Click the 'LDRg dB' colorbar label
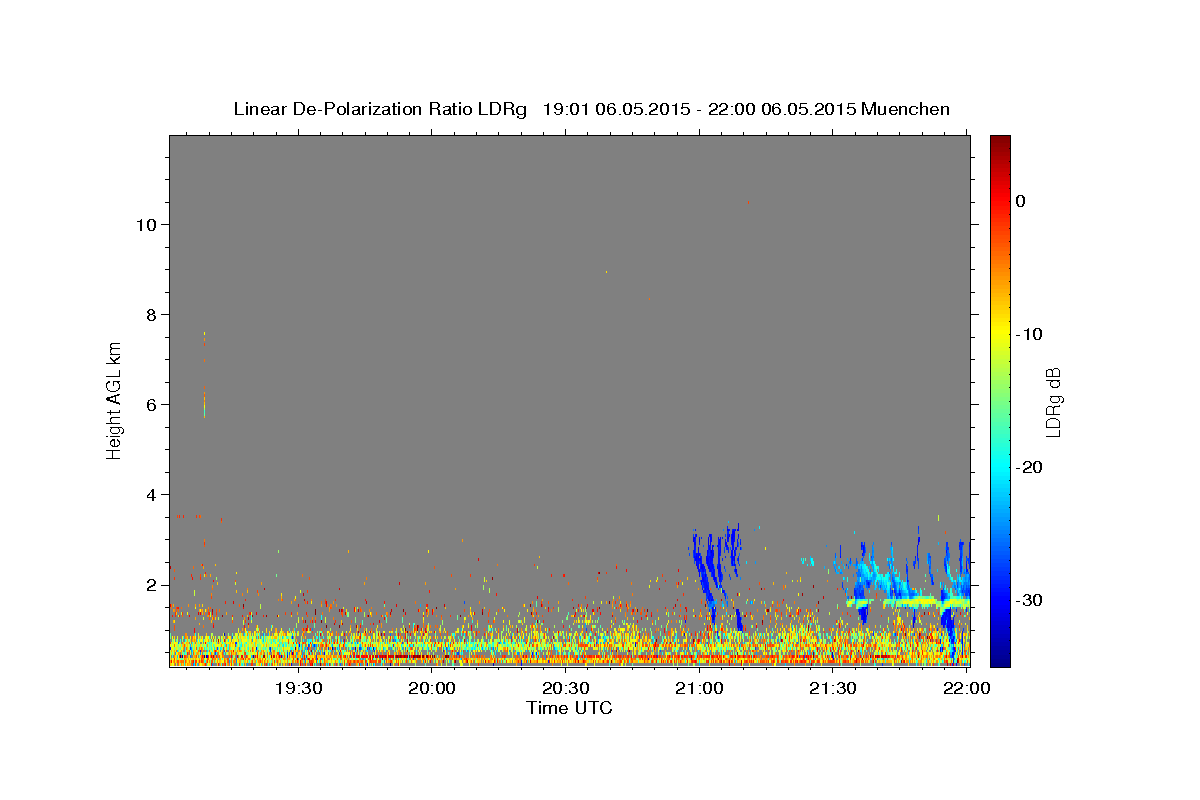1200x800 pixels. [1053, 402]
